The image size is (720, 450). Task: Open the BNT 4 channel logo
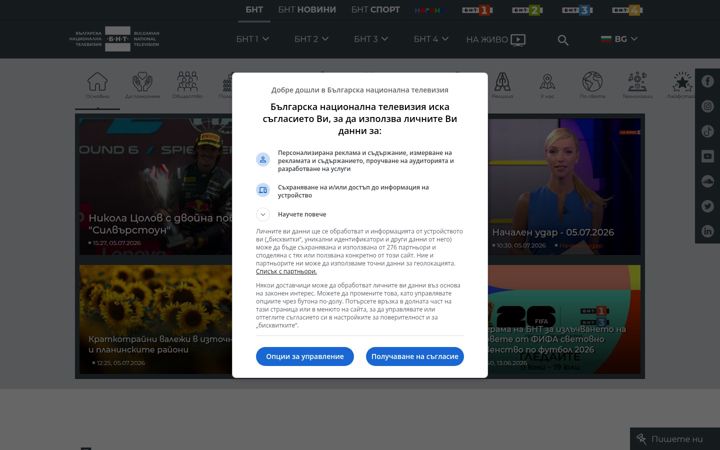click(628, 10)
